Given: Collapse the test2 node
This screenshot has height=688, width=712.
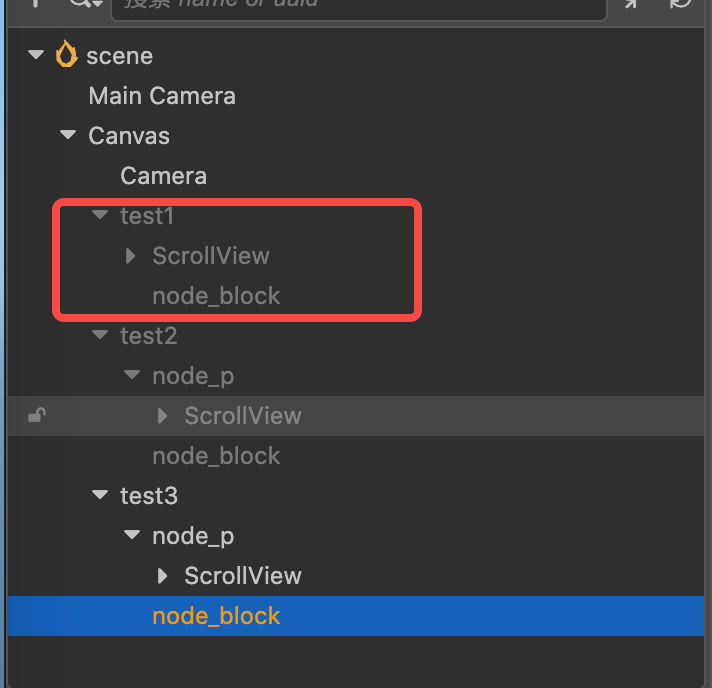Looking at the screenshot, I should click(100, 335).
